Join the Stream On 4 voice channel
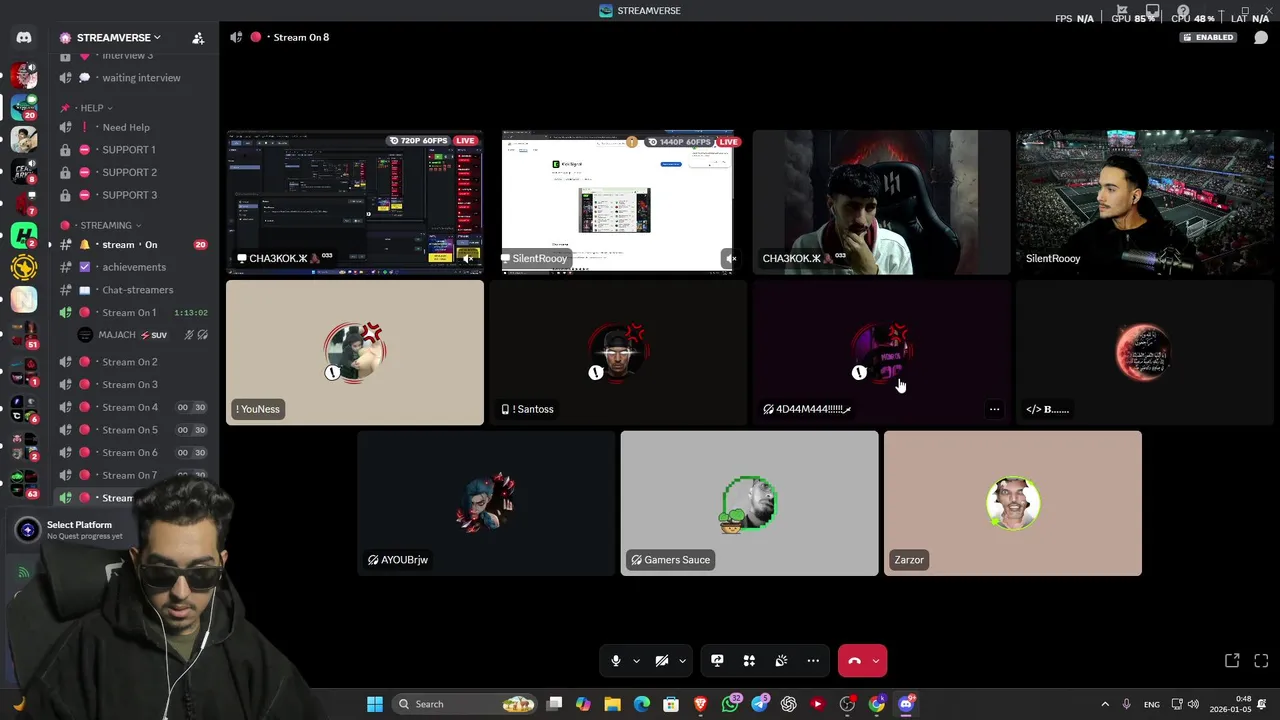This screenshot has height=720, width=1280. click(133, 407)
